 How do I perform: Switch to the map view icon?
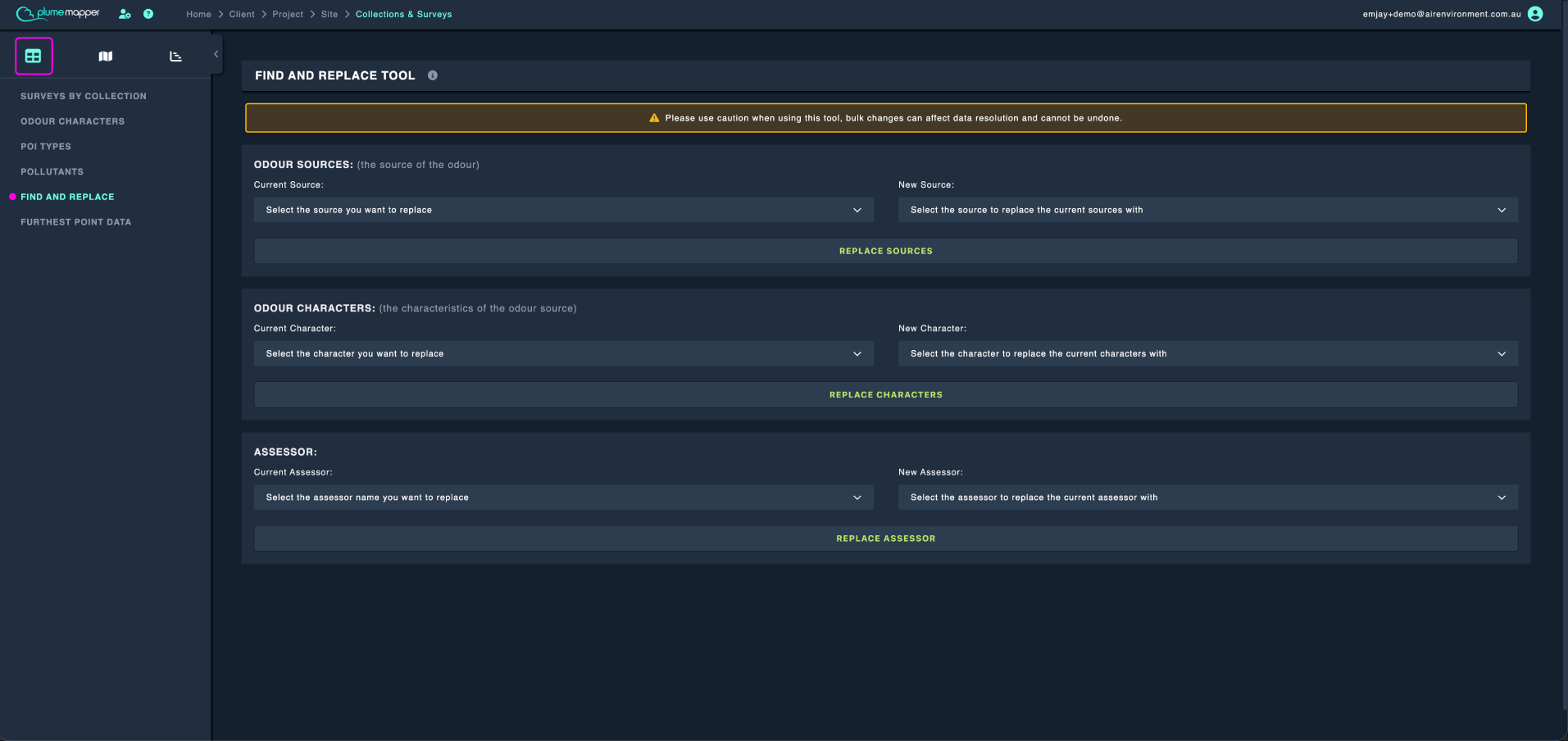(106, 57)
